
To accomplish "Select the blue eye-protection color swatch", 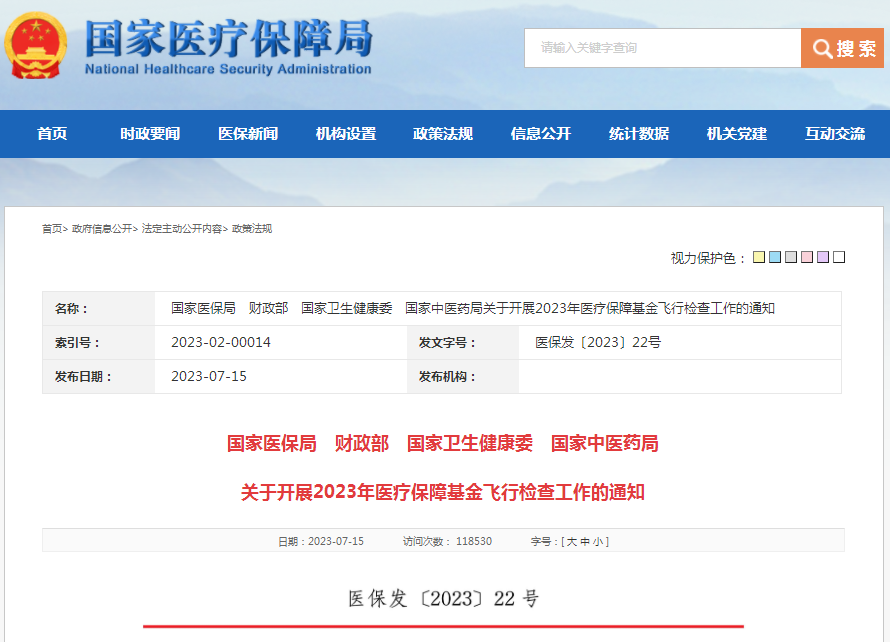I will click(775, 257).
